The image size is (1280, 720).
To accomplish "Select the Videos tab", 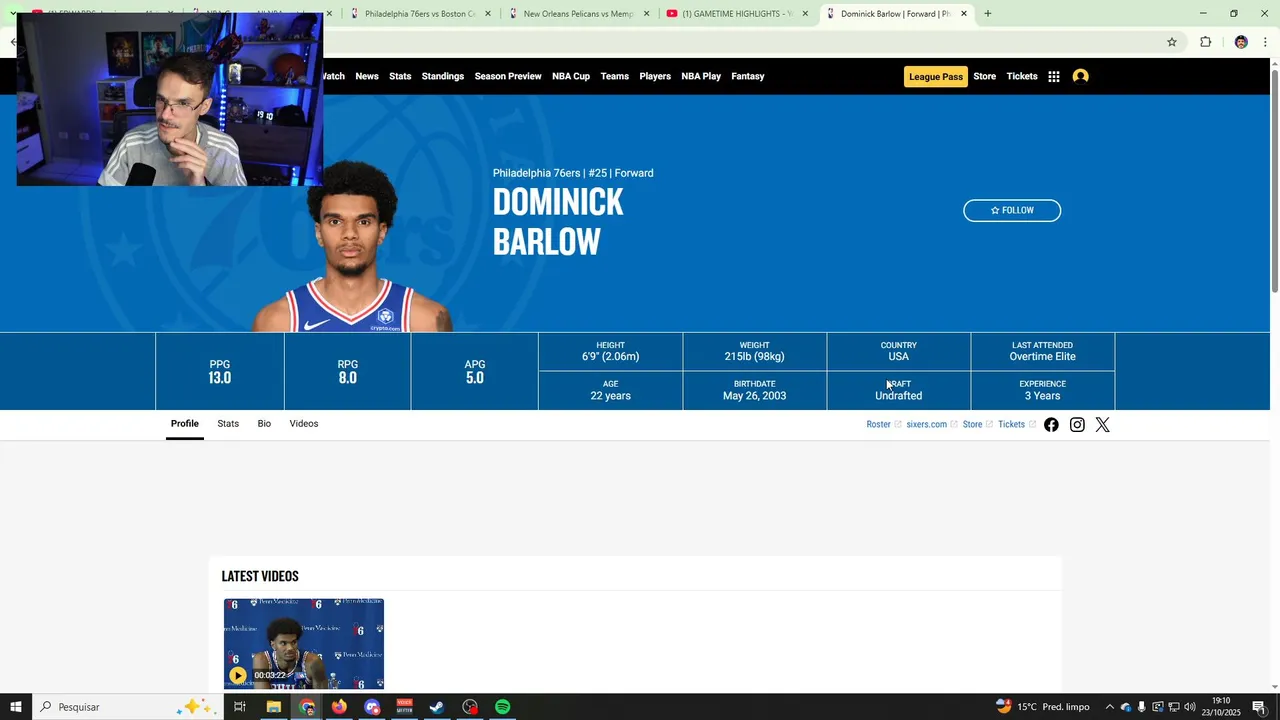I will (304, 424).
